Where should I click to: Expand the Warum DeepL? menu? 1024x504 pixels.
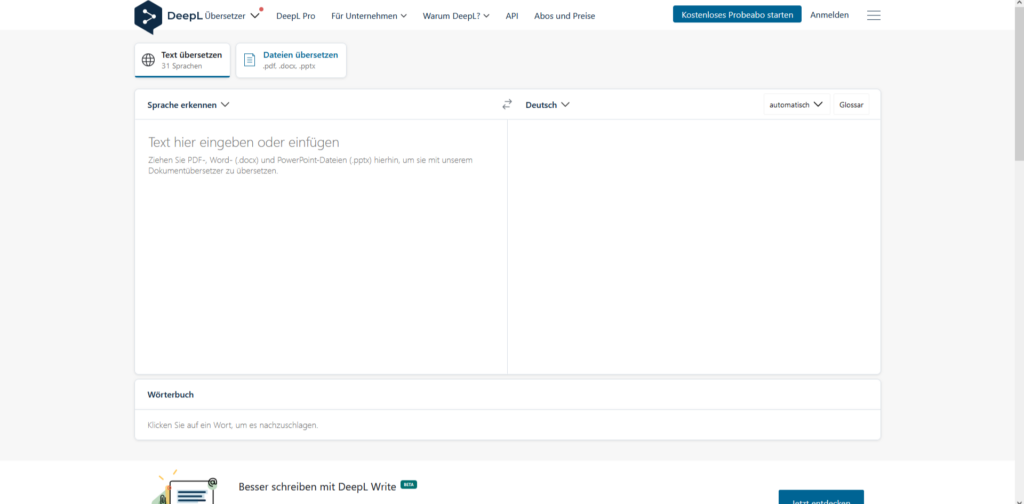click(456, 16)
